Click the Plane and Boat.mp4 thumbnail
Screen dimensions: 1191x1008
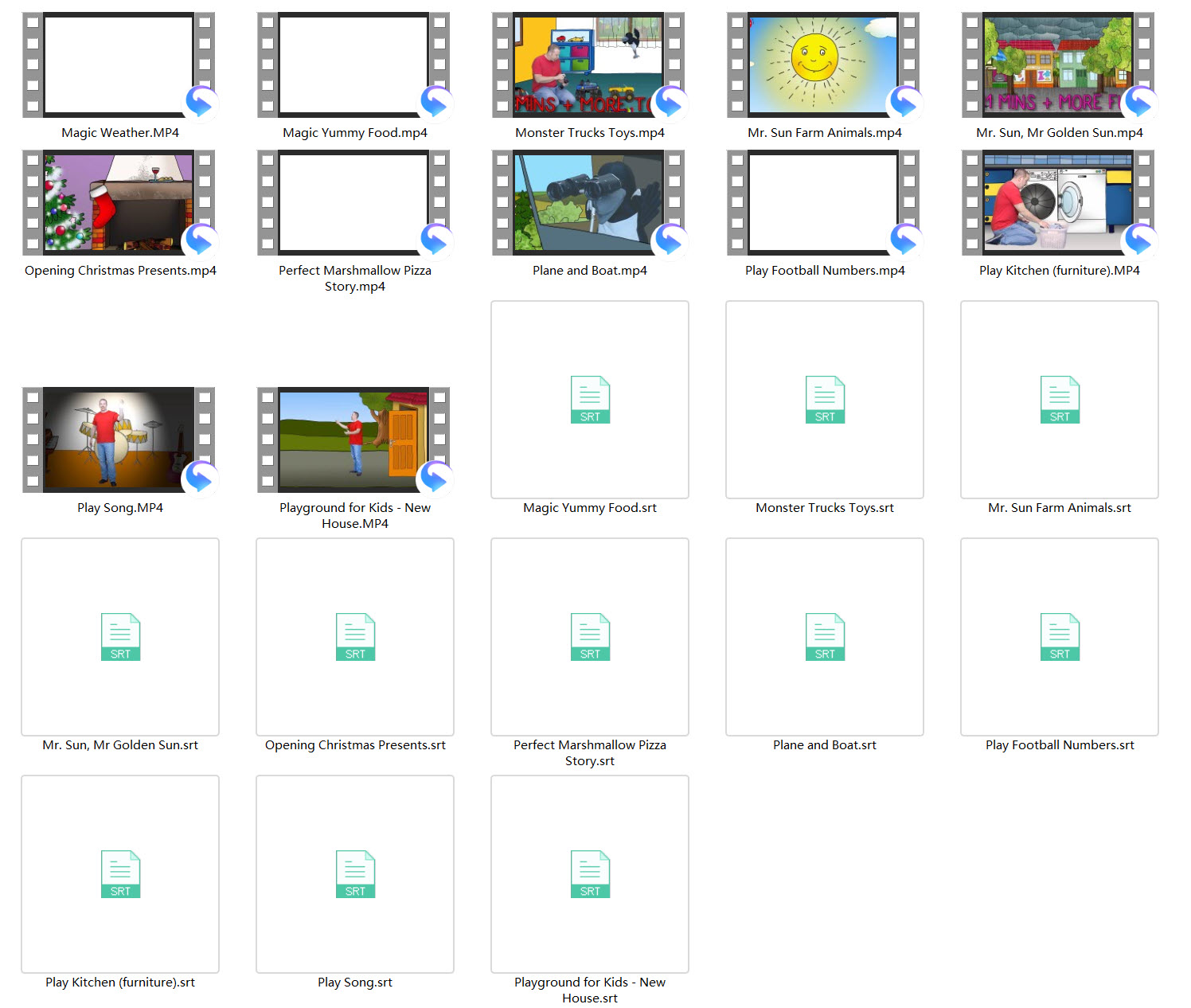point(588,203)
